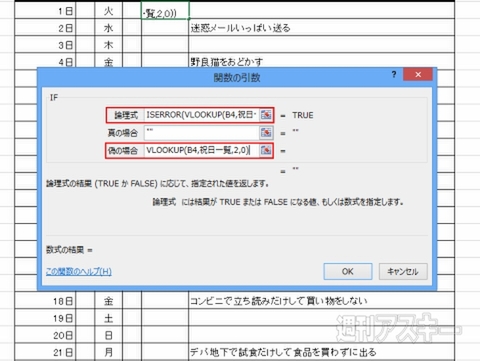This screenshot has height=361, width=480.
Task: Click the range selector icon beside 偽の場合 field
Action: [x=266, y=150]
